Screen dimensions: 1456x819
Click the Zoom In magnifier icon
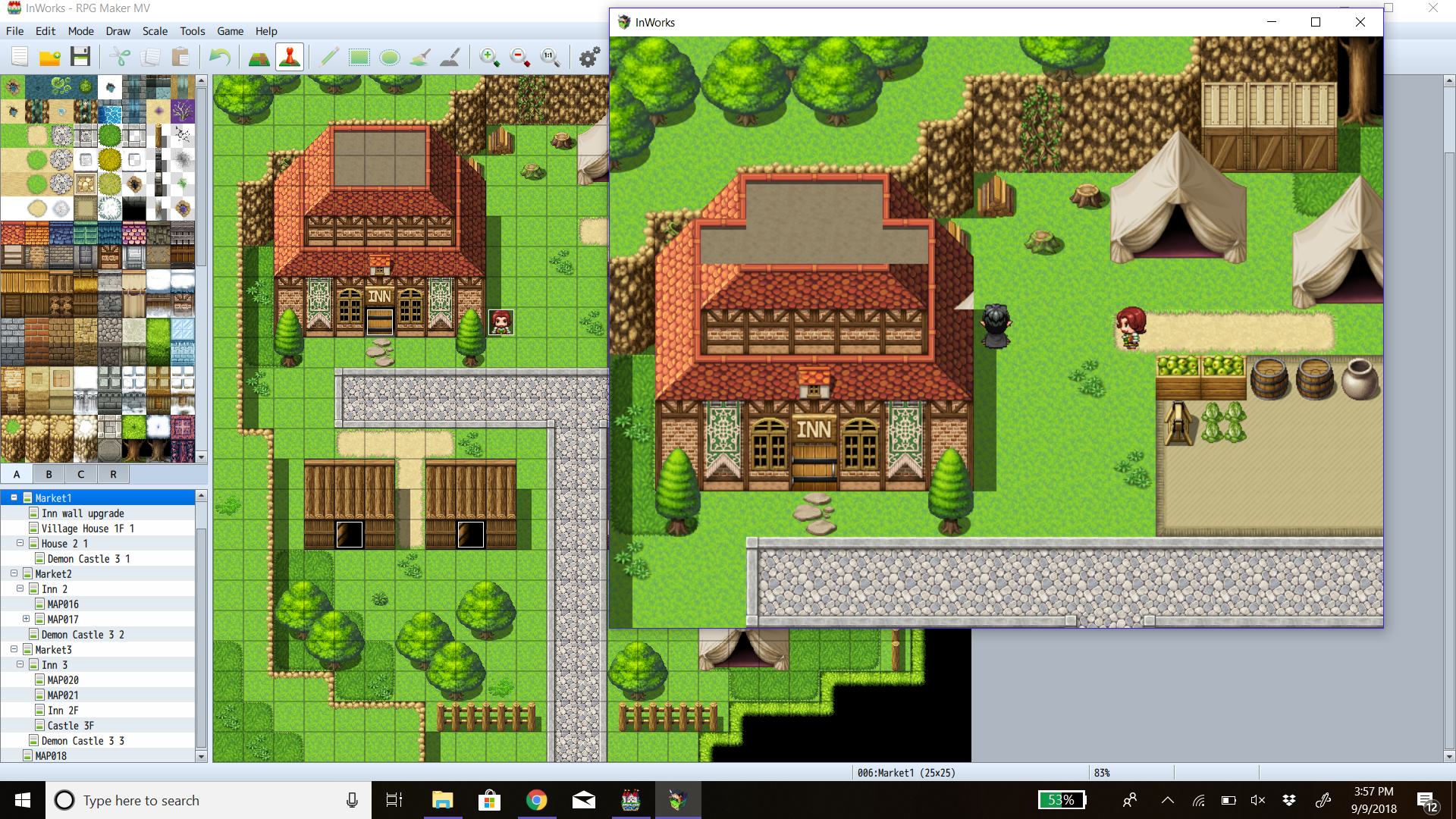click(489, 57)
